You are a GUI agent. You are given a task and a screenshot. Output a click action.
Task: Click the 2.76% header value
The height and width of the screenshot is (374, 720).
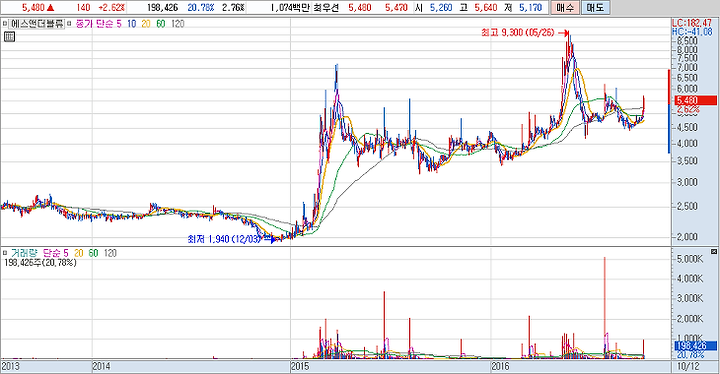pos(234,8)
